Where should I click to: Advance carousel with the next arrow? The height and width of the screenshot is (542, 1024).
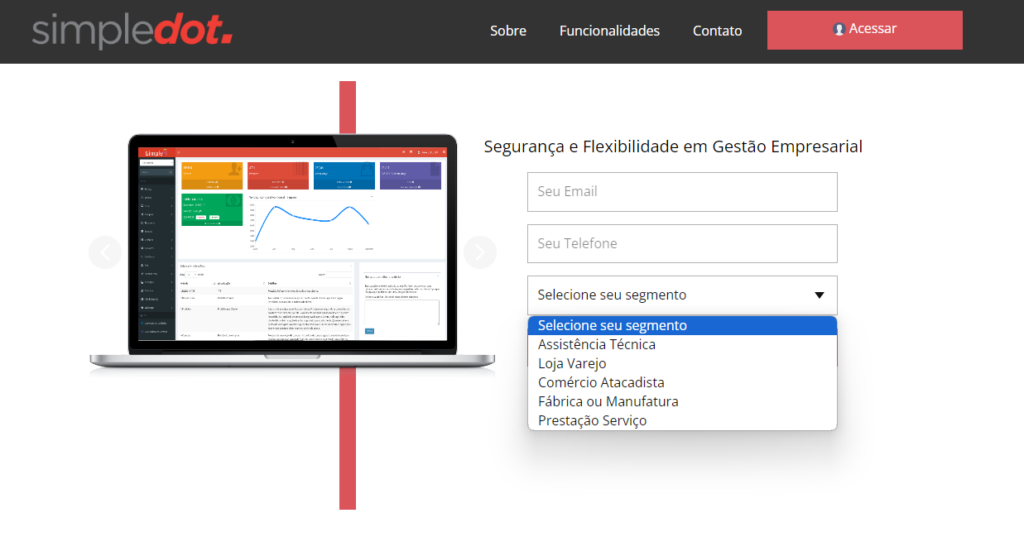480,252
